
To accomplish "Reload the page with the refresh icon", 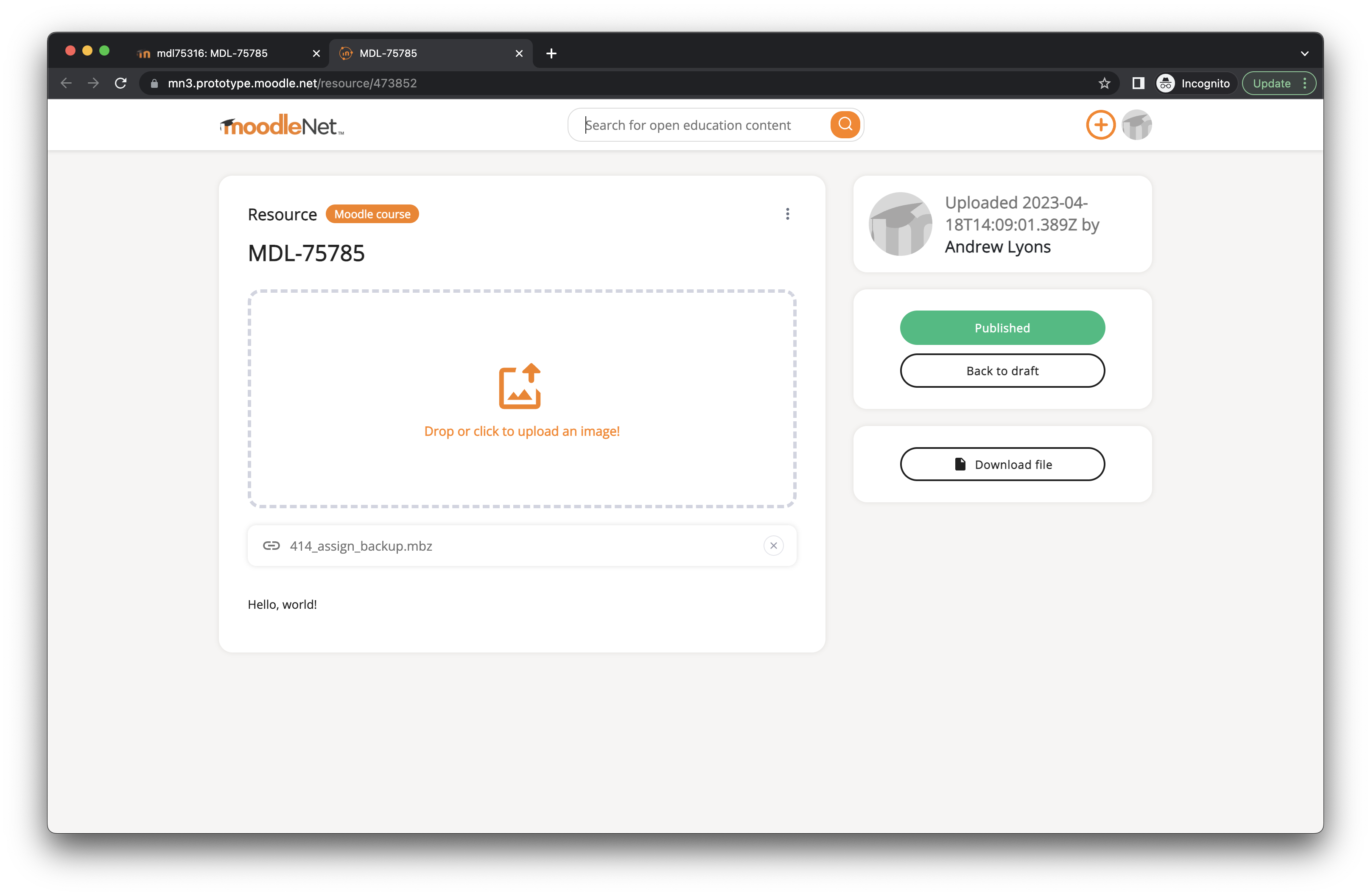I will 120,83.
